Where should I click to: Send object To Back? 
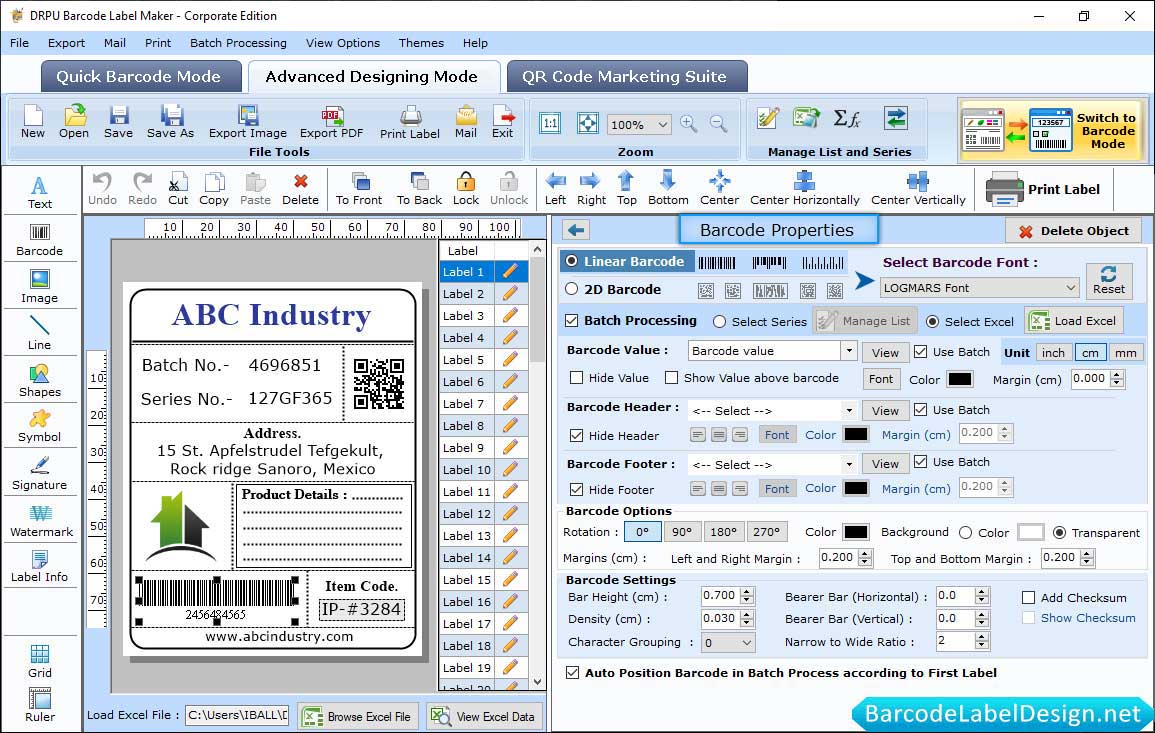[x=419, y=189]
